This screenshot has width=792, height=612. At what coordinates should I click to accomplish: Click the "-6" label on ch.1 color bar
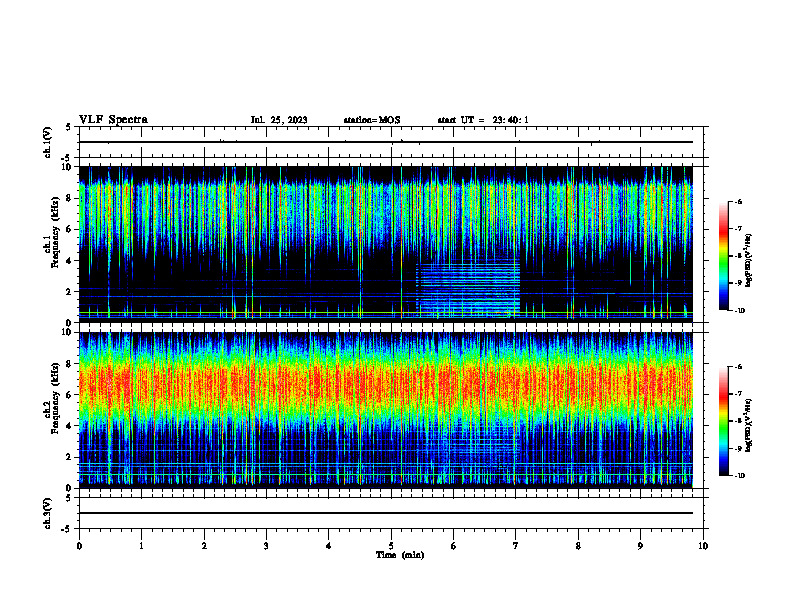738,202
